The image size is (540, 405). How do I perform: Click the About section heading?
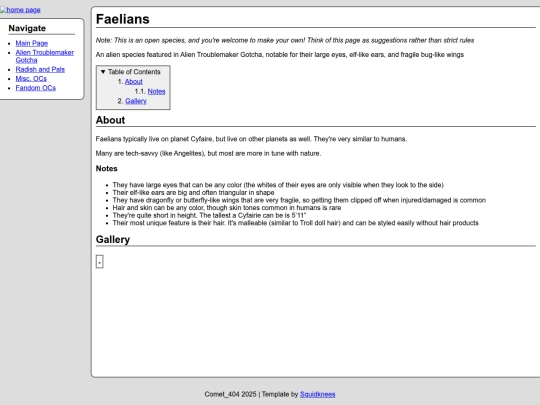(x=110, y=120)
